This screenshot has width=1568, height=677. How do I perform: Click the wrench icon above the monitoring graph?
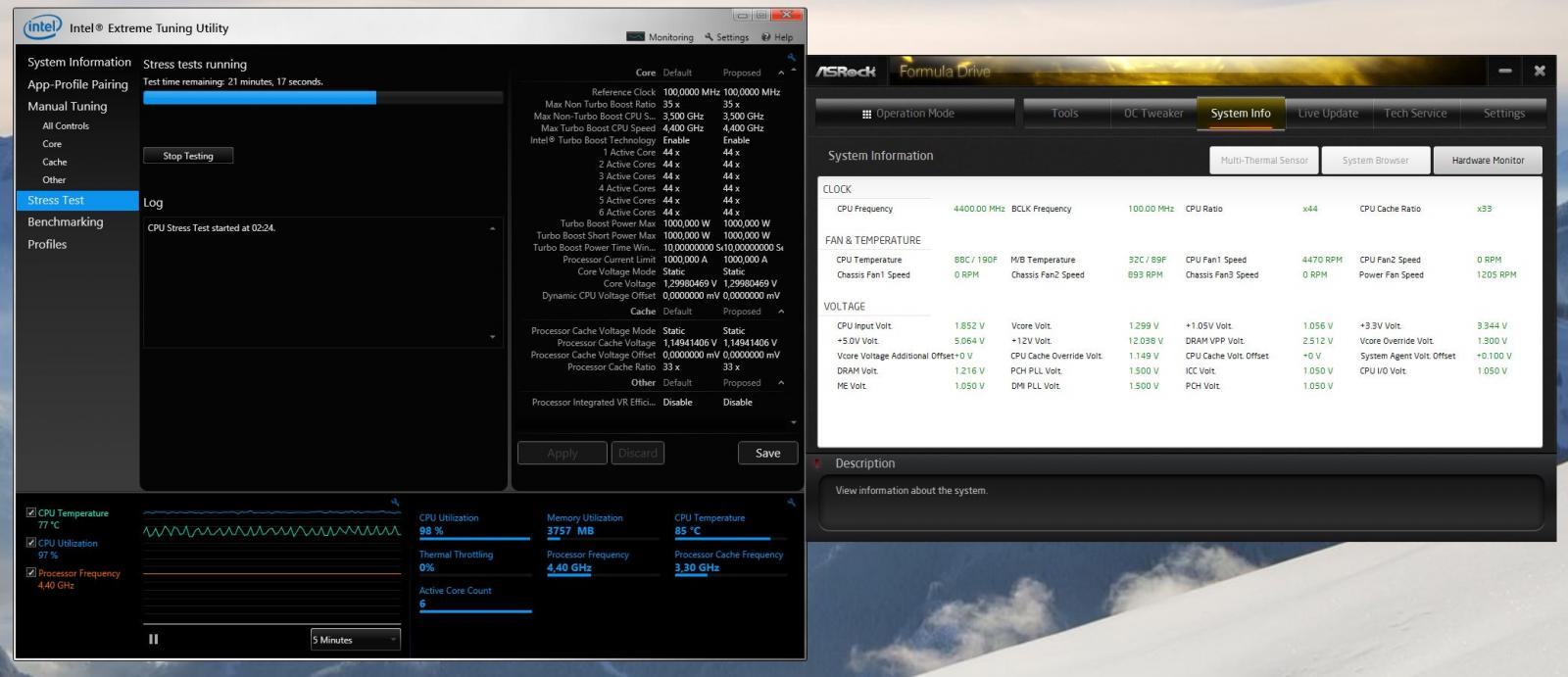(395, 502)
